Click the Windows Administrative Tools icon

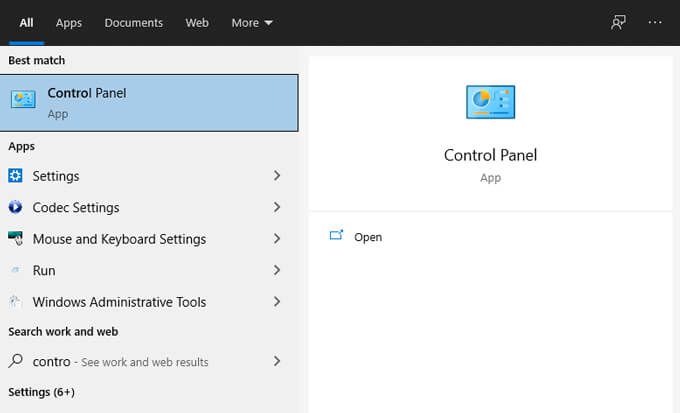pos(15,302)
